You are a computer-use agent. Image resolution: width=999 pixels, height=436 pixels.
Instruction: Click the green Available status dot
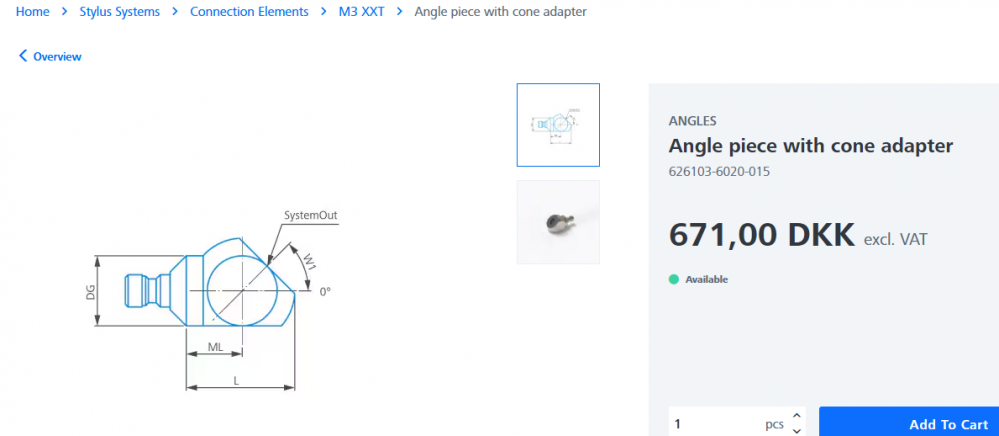point(674,279)
